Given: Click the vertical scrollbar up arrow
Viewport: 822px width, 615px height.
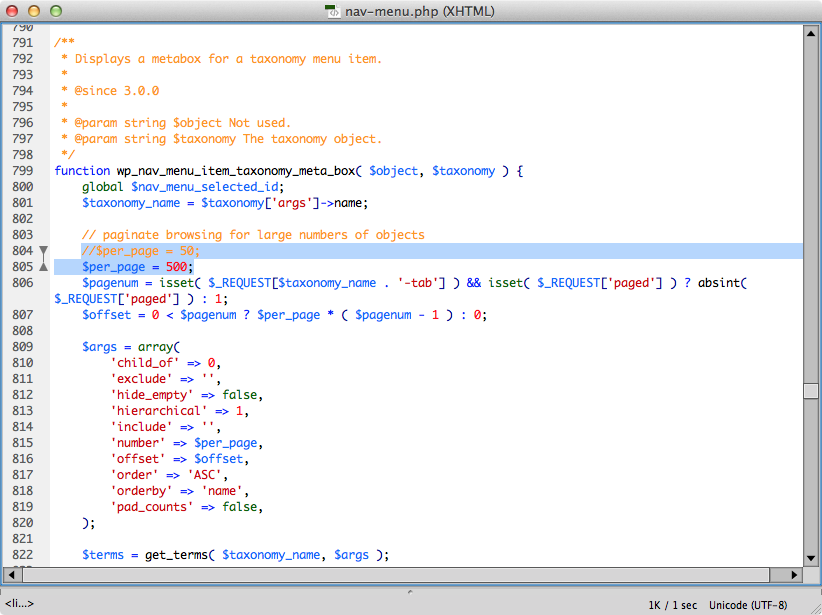Looking at the screenshot, I should coord(810,34).
